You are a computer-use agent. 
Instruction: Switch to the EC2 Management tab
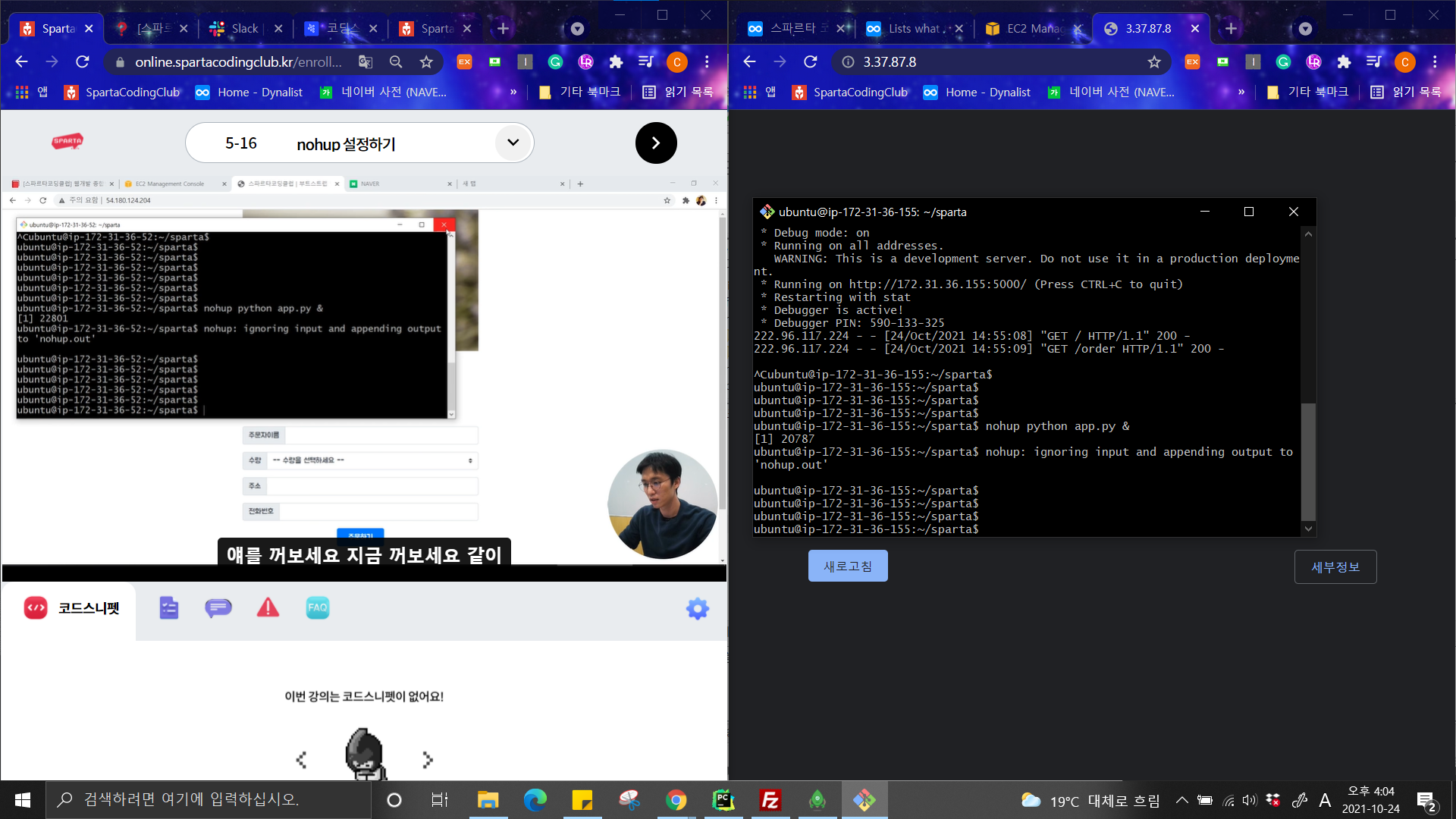[1031, 29]
